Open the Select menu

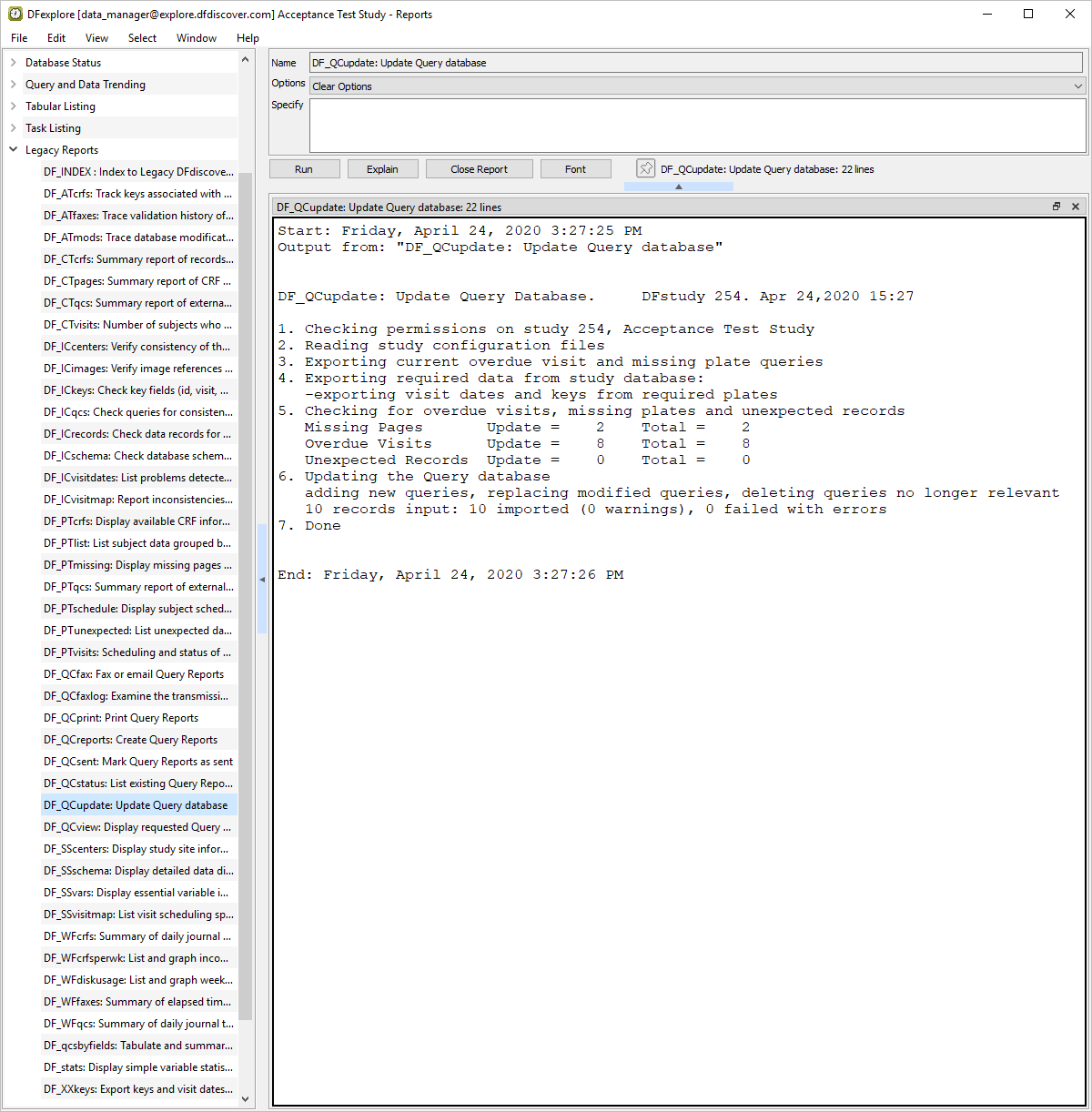point(142,38)
